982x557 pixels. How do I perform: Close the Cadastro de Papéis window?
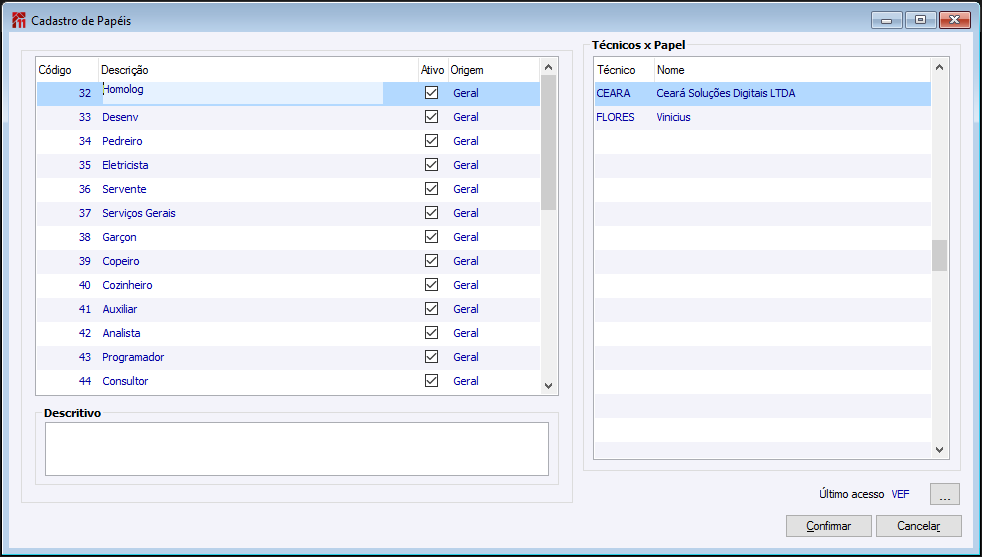[955, 20]
